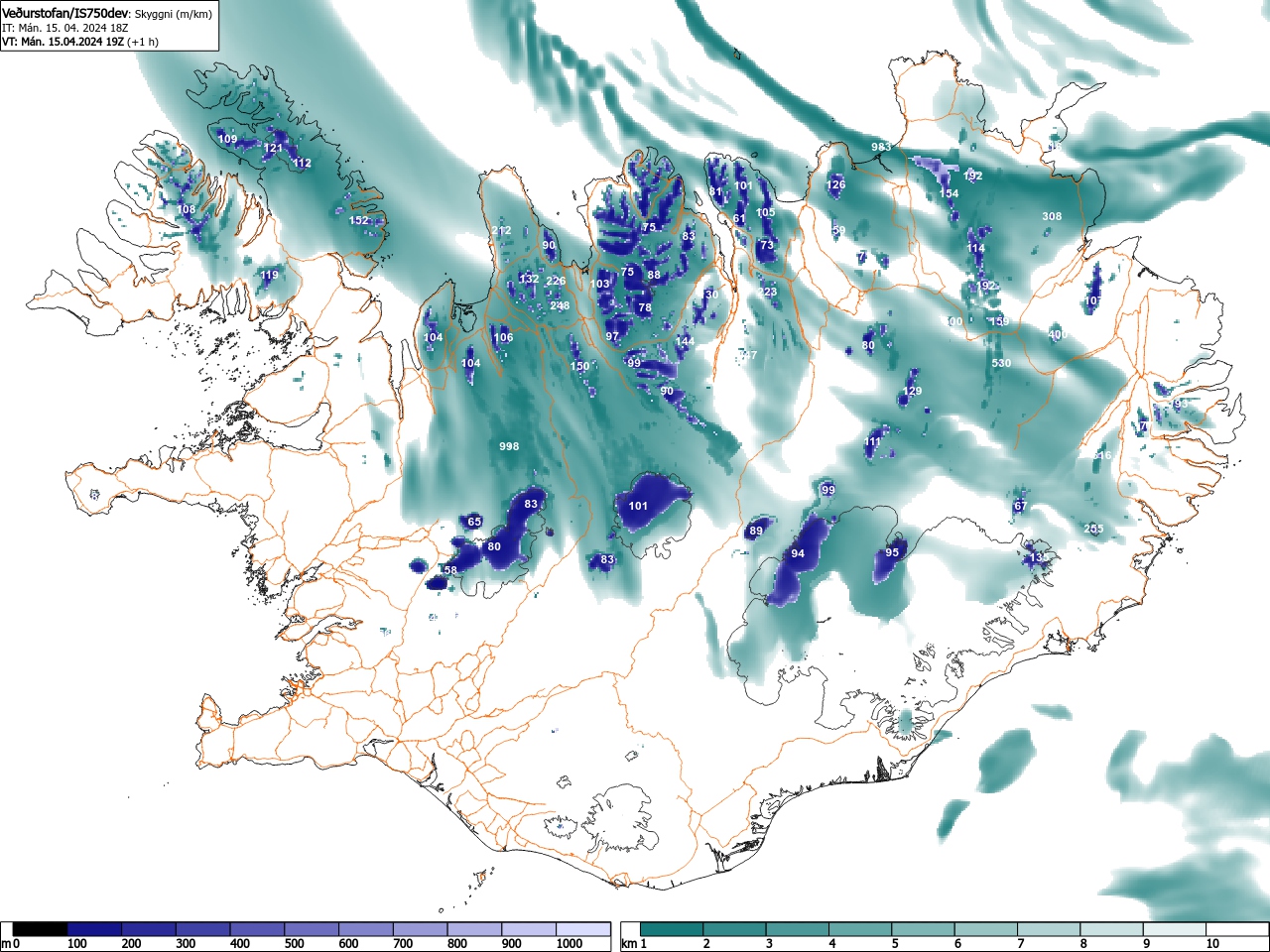Viewport: 1270px width, 952px height.
Task: Click the '103' visibility value
Action: [x=600, y=284]
